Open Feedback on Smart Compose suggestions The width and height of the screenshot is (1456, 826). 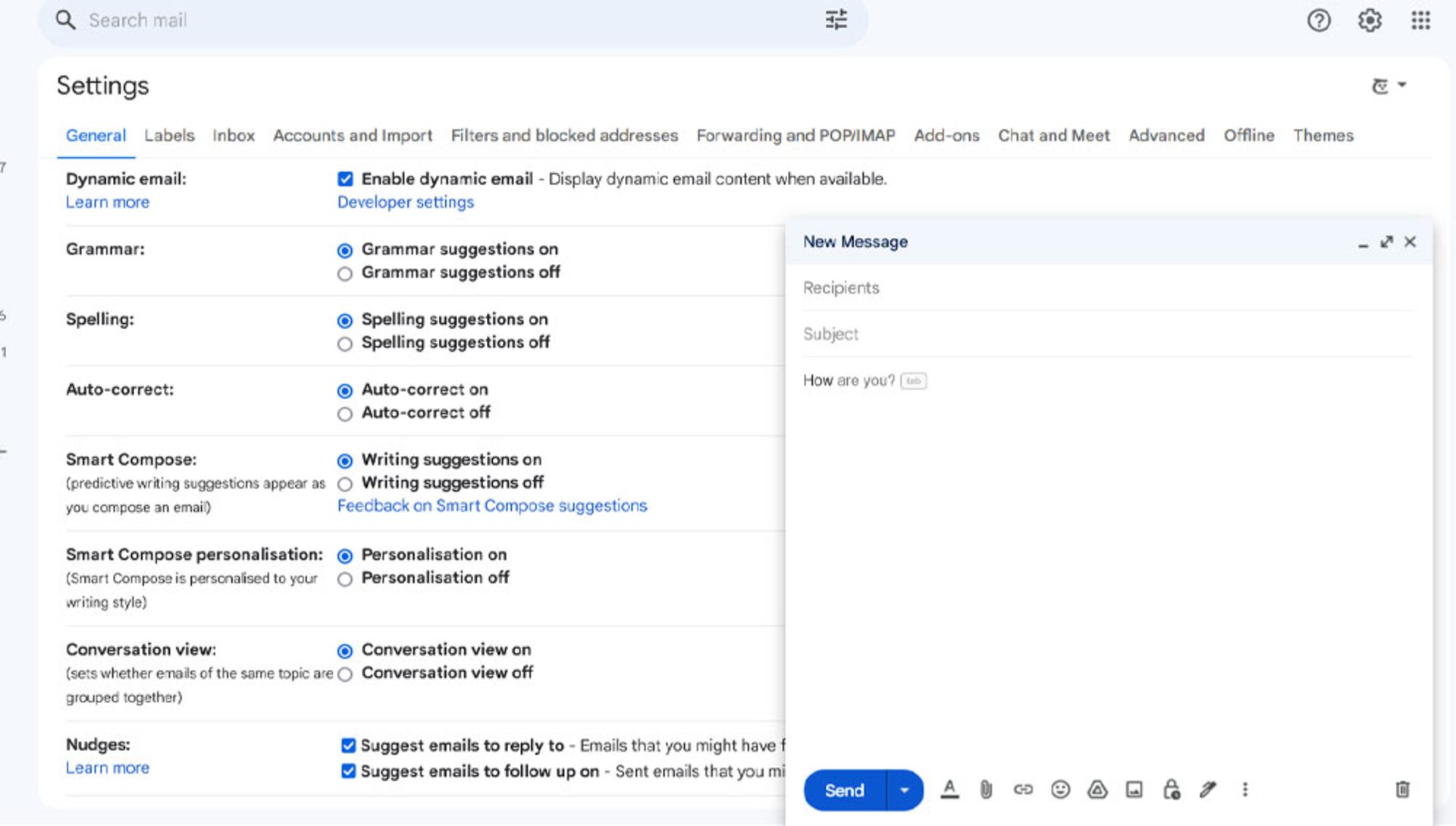pos(492,506)
